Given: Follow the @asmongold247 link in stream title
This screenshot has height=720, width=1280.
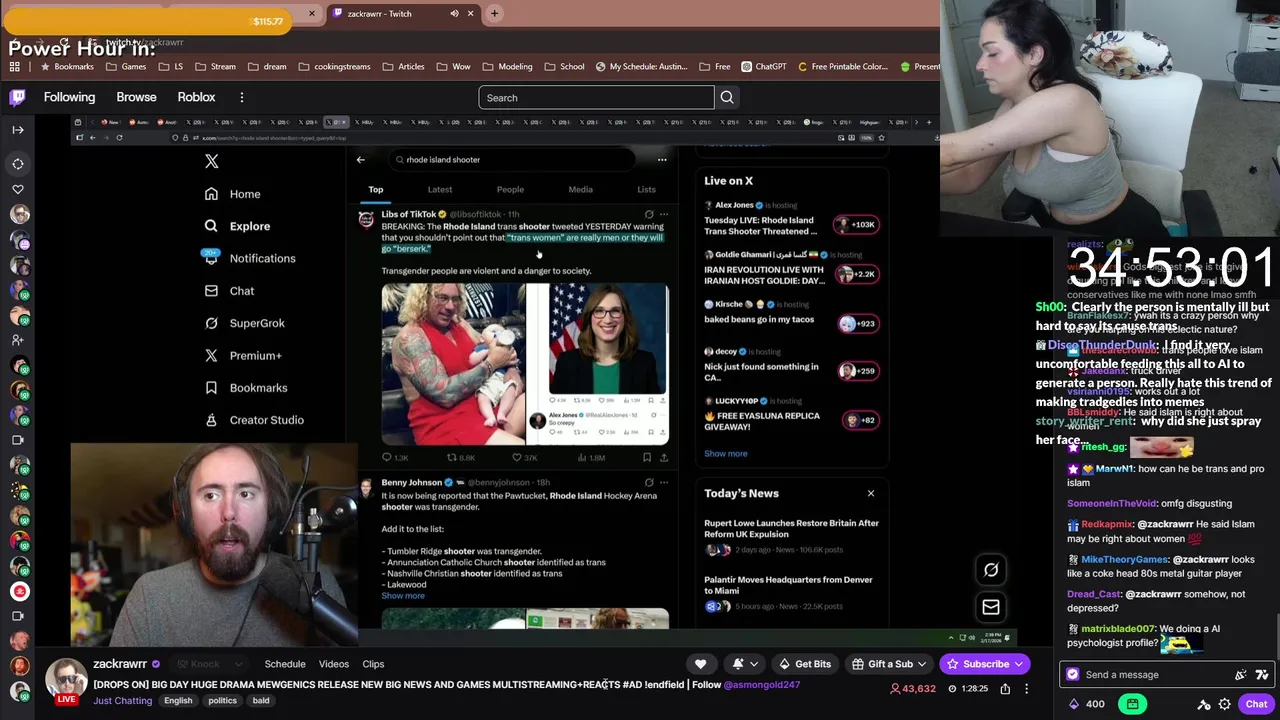Looking at the screenshot, I should coord(761,685).
